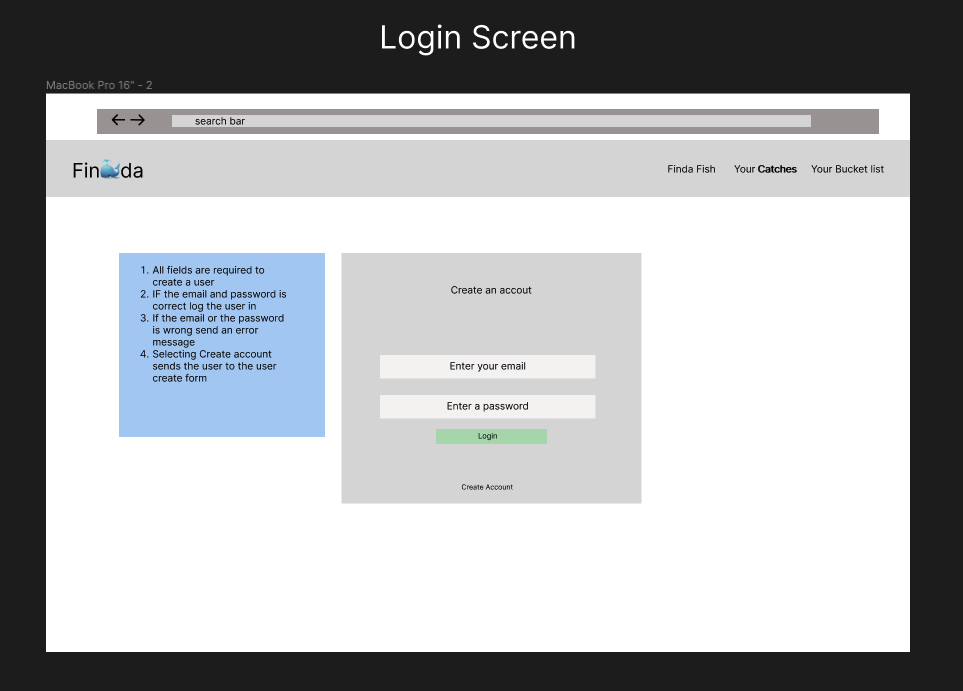
Task: Click note 'Selecting Create account sends the user'
Action: pyautogui.click(x=208, y=366)
